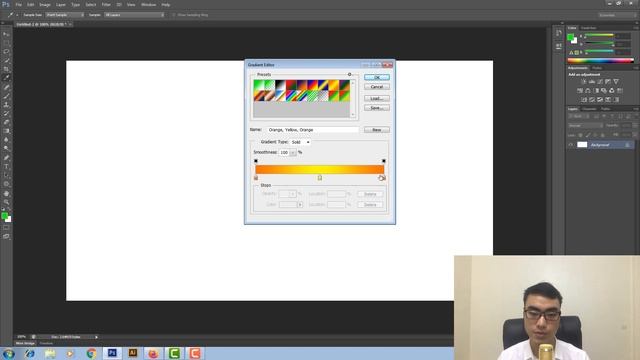Switch to the Swatches tab
640x360 pixels.
[589, 28]
